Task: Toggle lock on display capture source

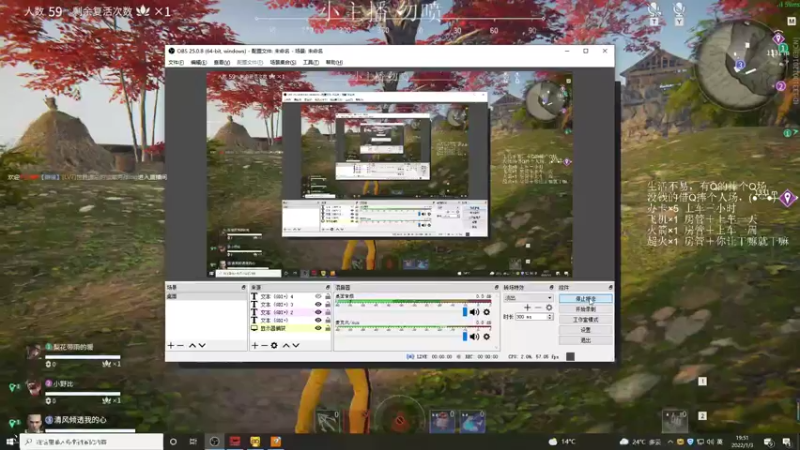Action: pos(328,328)
